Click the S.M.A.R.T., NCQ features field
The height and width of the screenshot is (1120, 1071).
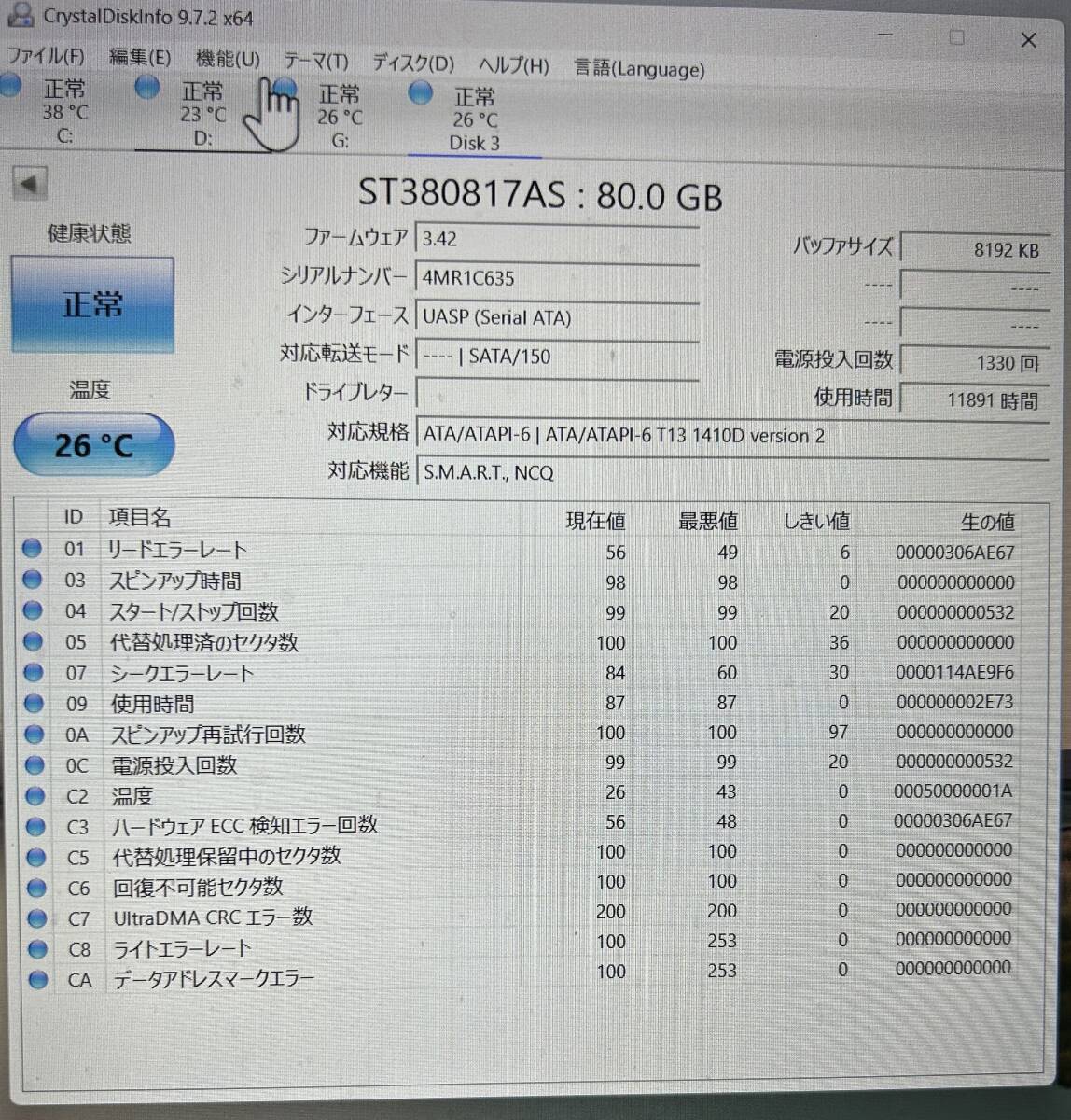[x=731, y=472]
